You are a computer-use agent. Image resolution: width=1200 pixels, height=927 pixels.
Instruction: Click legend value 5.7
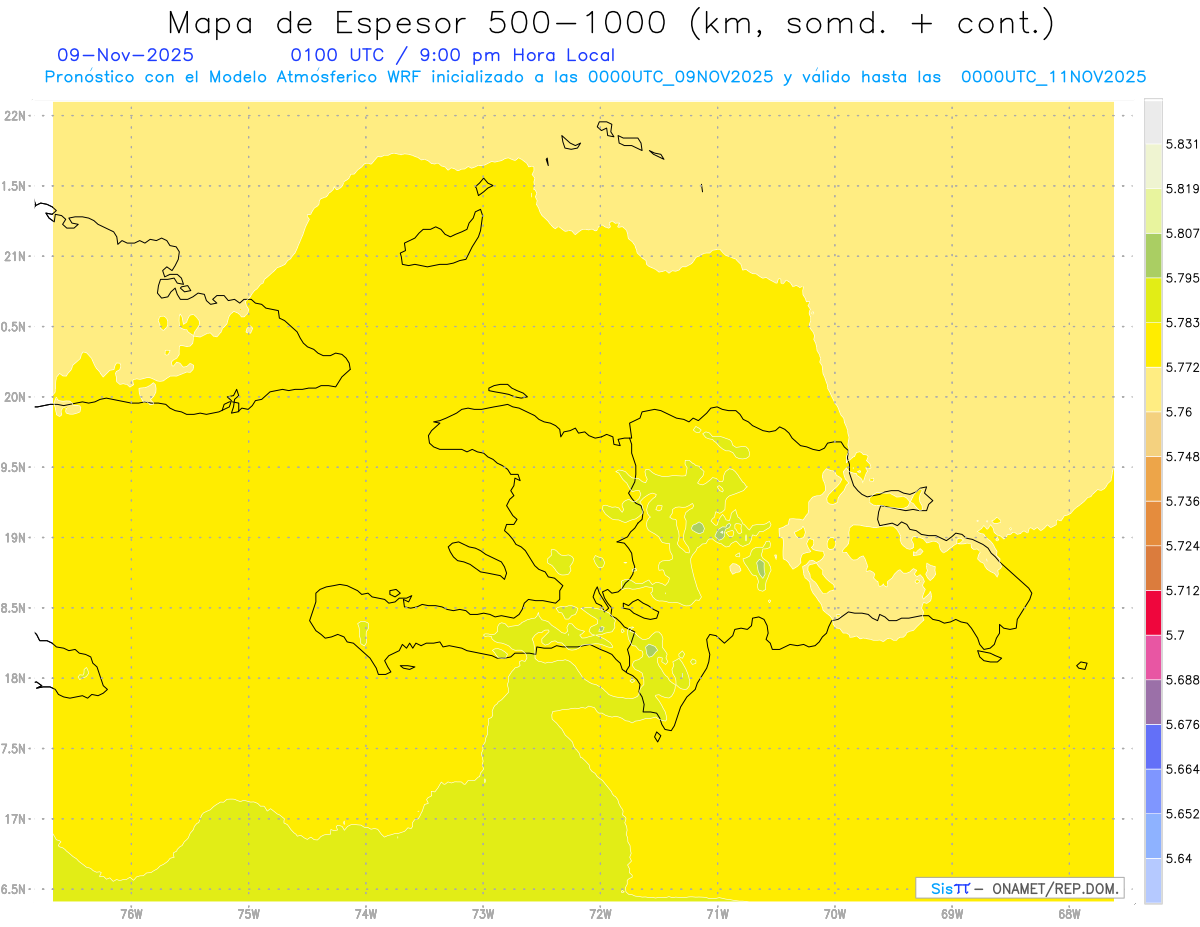coord(1175,635)
